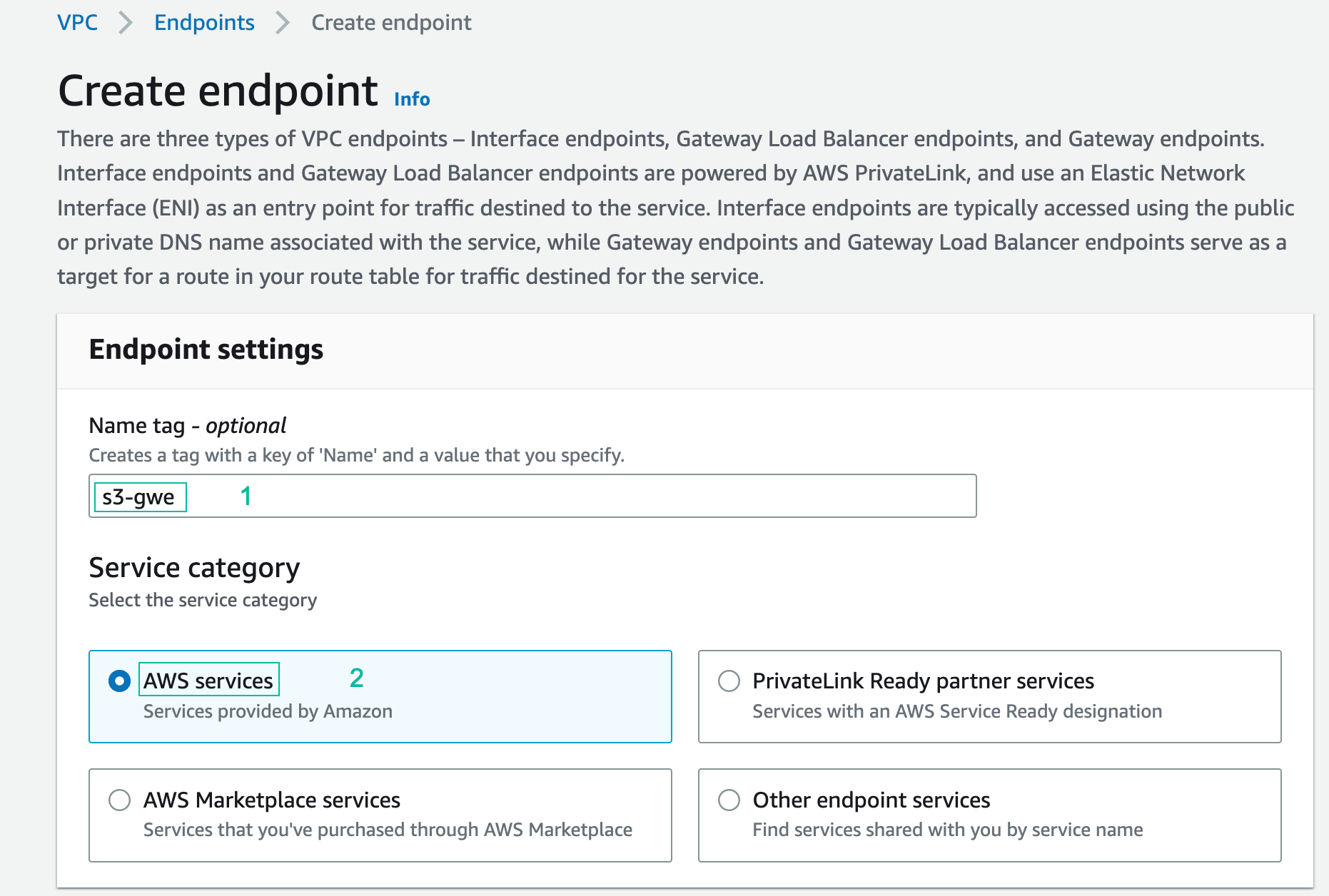
Task: Click the Other endpoint services card
Action: click(x=991, y=815)
